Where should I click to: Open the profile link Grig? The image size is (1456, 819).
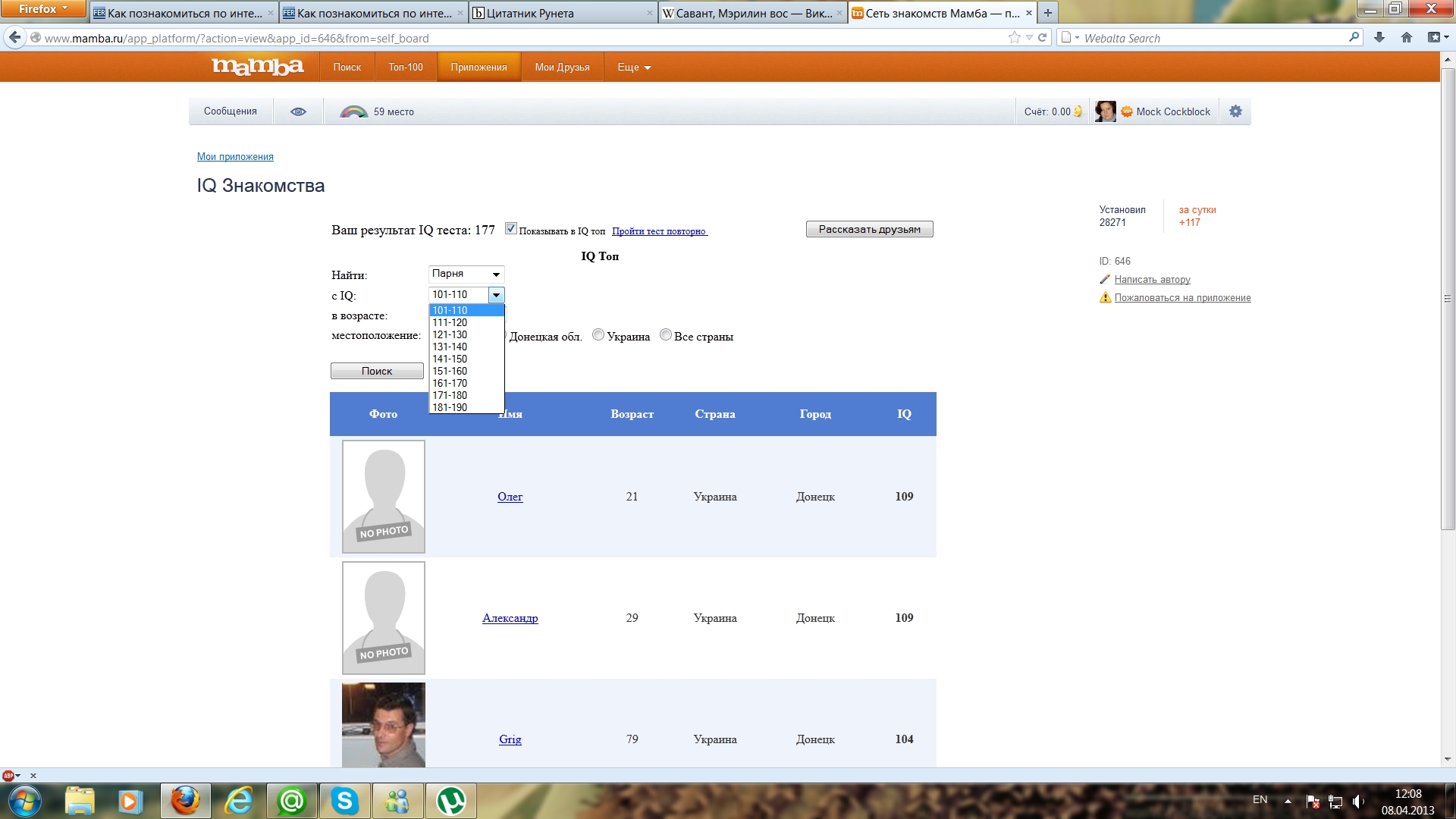tap(510, 739)
